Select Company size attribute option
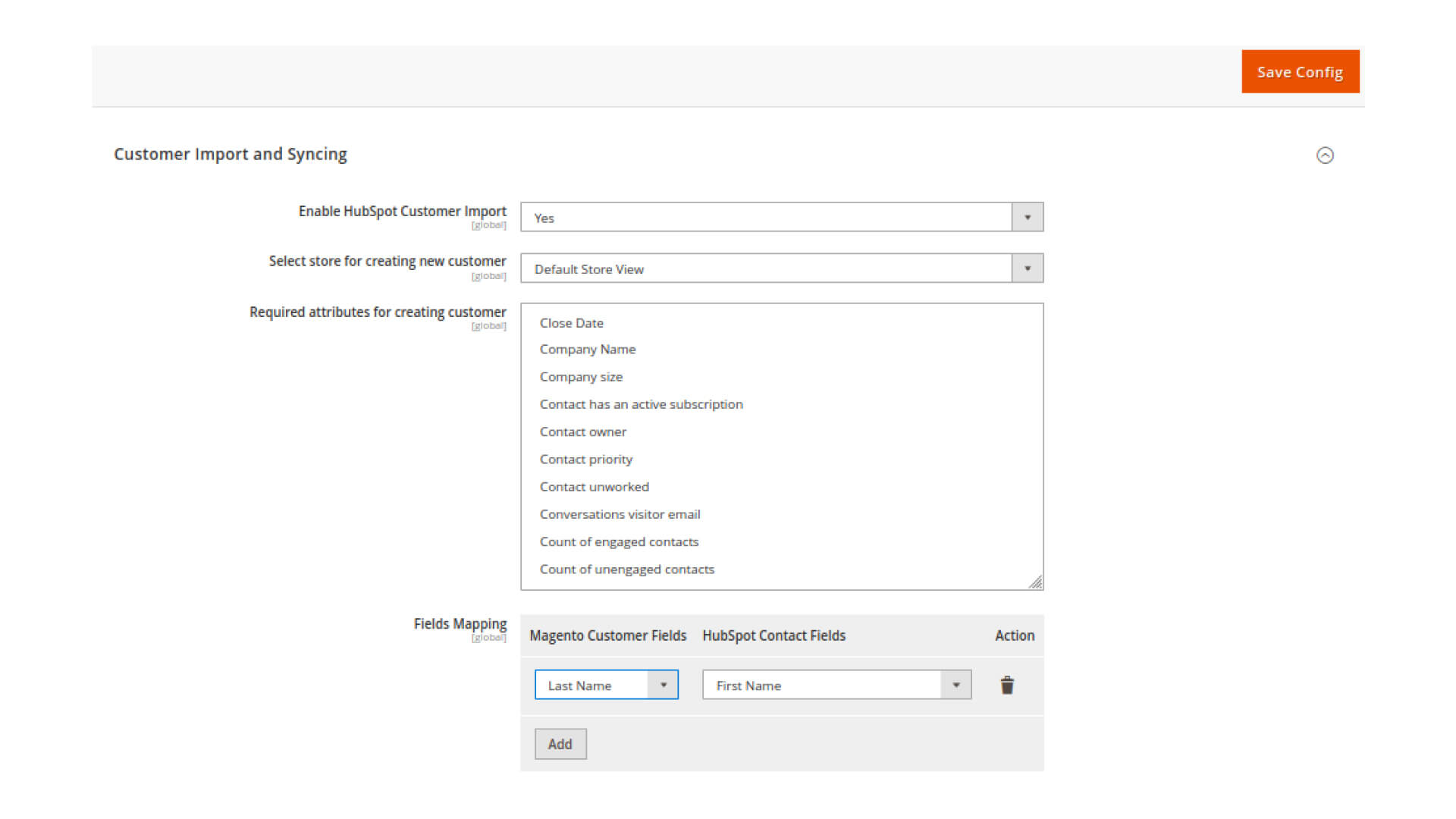Viewport: 1456px width, 819px height. tap(581, 377)
